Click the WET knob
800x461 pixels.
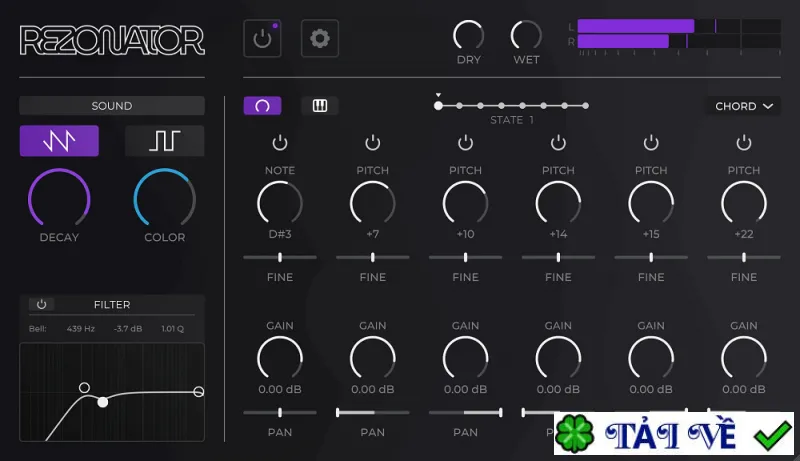point(526,36)
